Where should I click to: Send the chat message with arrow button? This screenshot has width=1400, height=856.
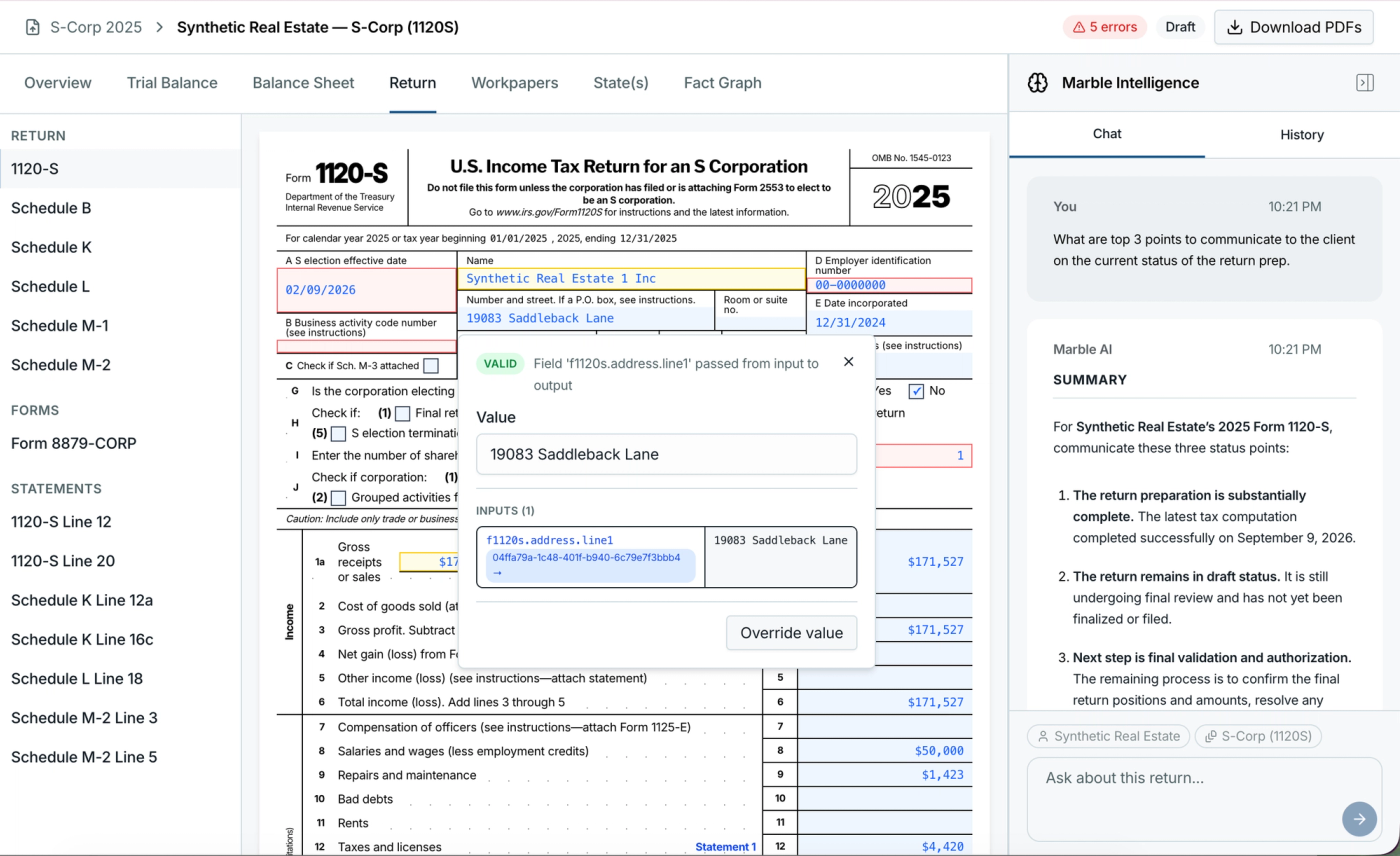tap(1359, 819)
